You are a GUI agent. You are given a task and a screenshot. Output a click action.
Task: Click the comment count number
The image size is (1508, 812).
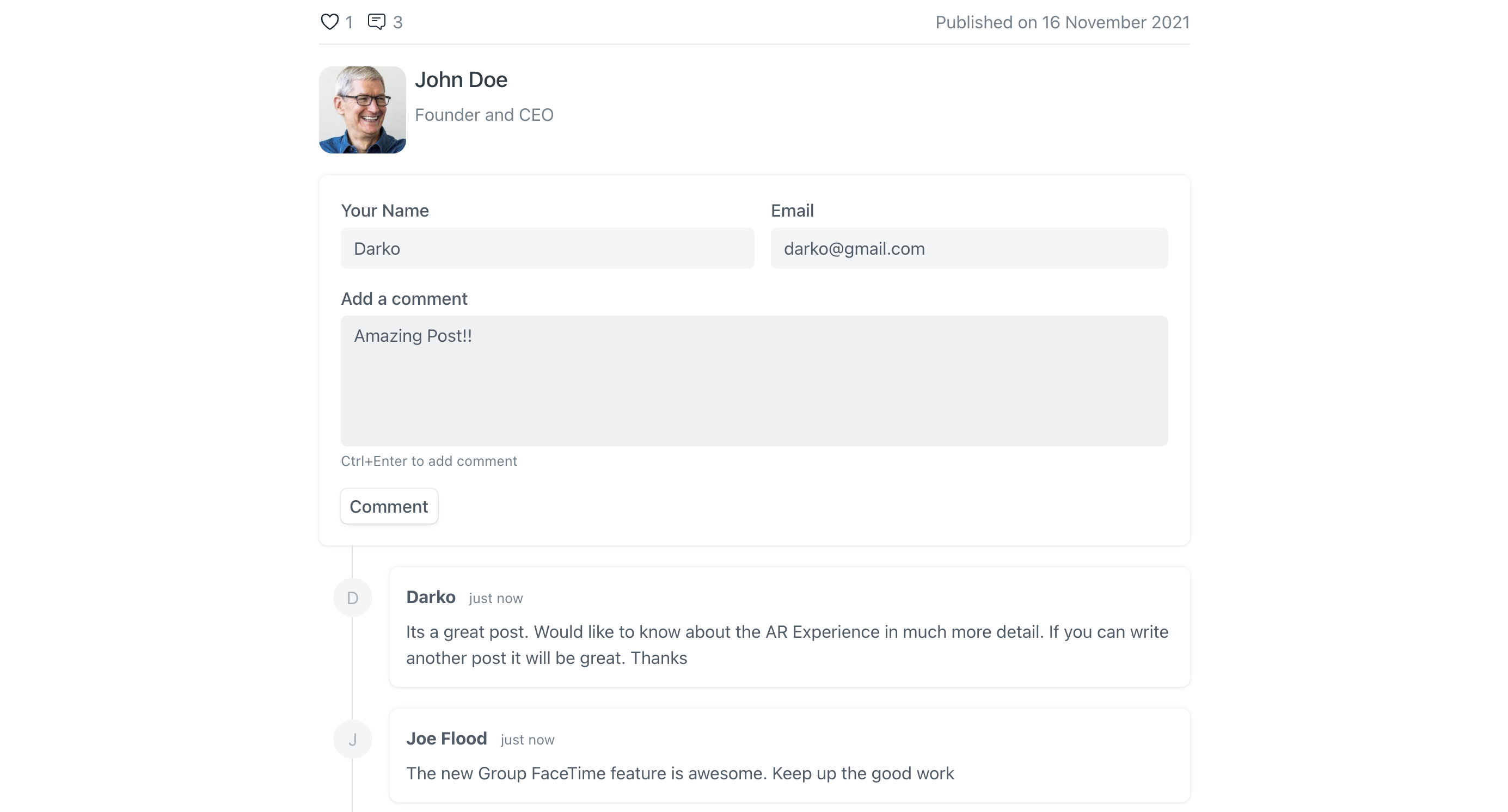tap(397, 22)
